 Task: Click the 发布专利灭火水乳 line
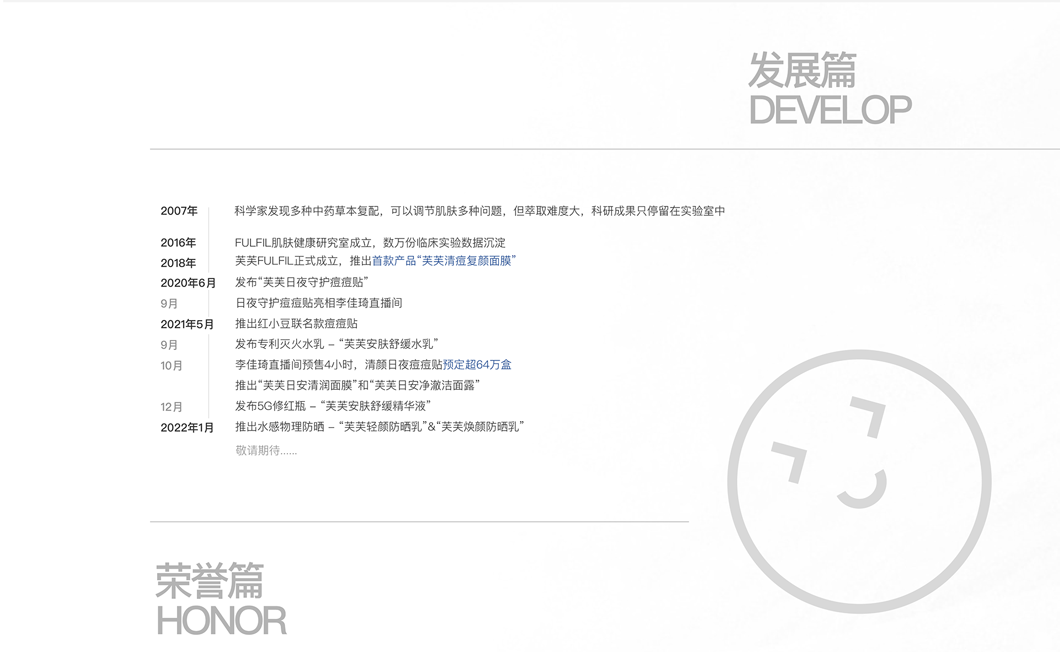[337, 344]
